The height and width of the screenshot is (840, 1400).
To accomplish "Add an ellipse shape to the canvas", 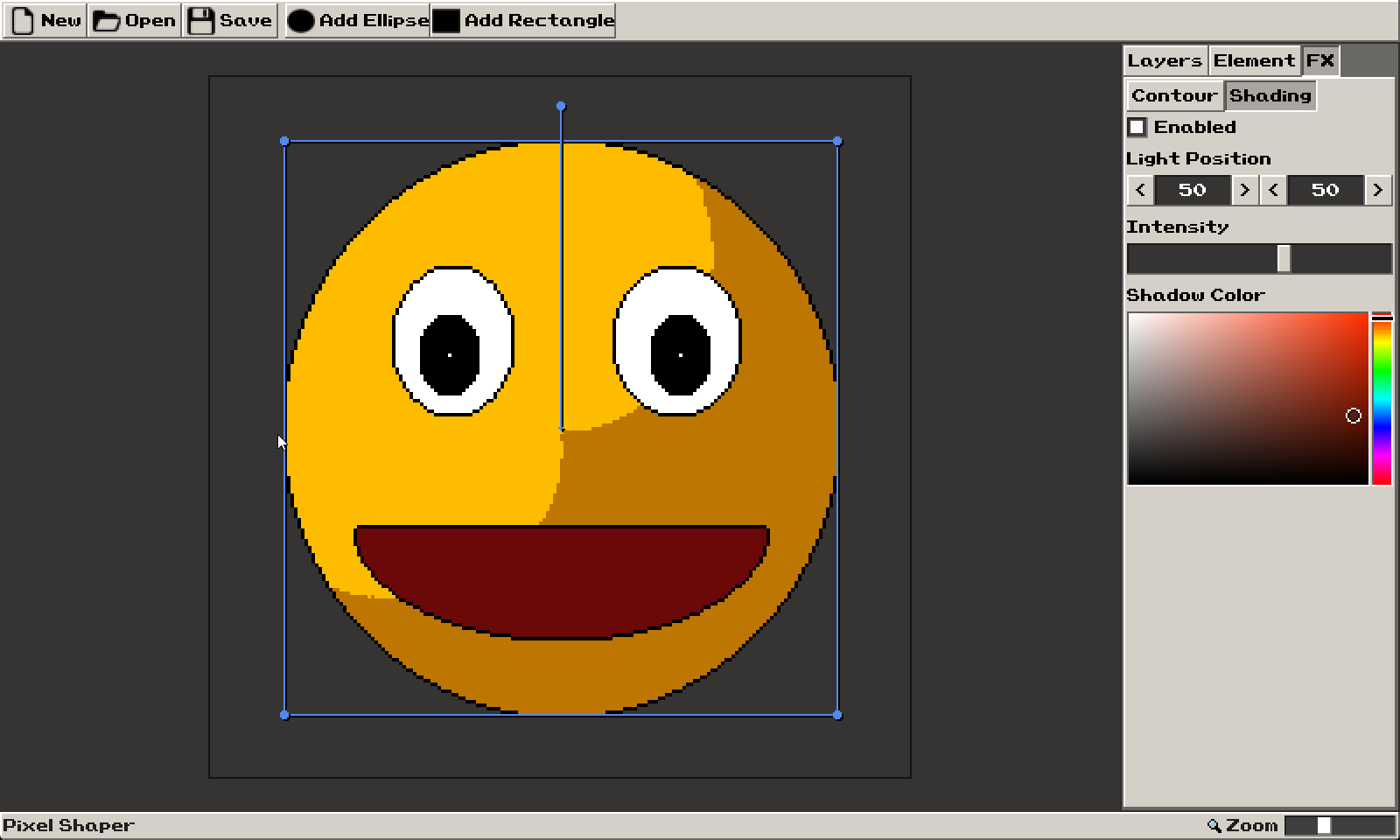I will (358, 20).
